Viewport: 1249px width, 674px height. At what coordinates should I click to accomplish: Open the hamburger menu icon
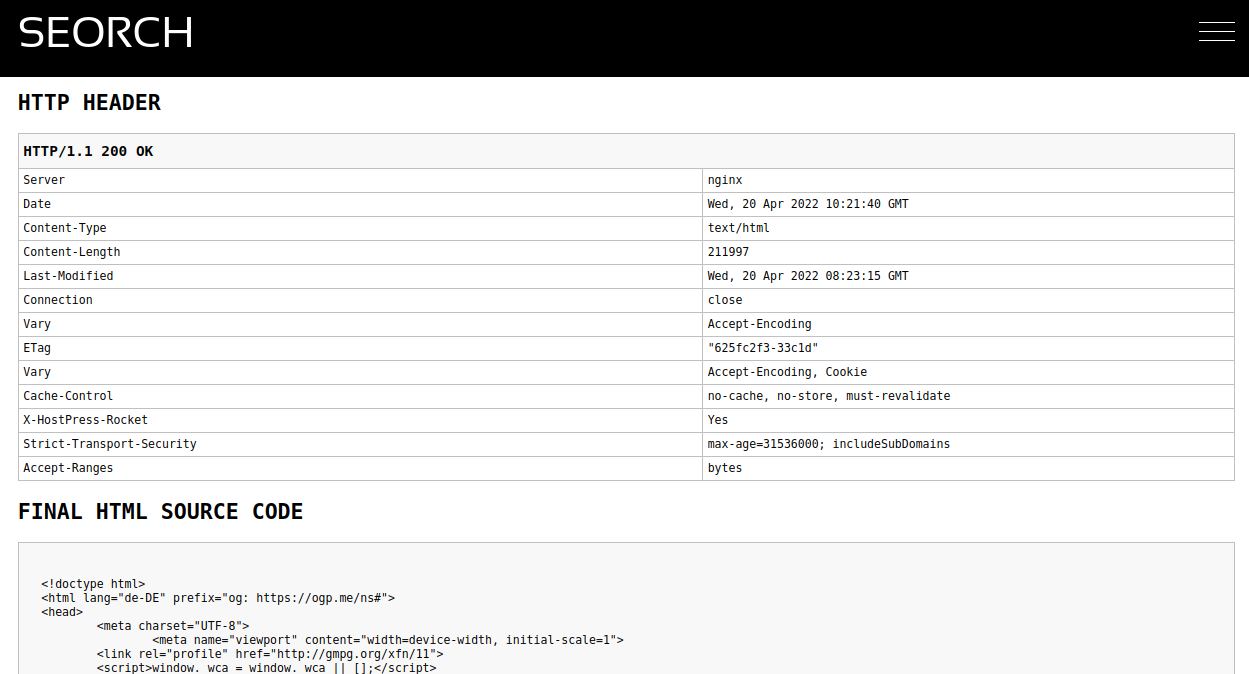[x=1216, y=32]
